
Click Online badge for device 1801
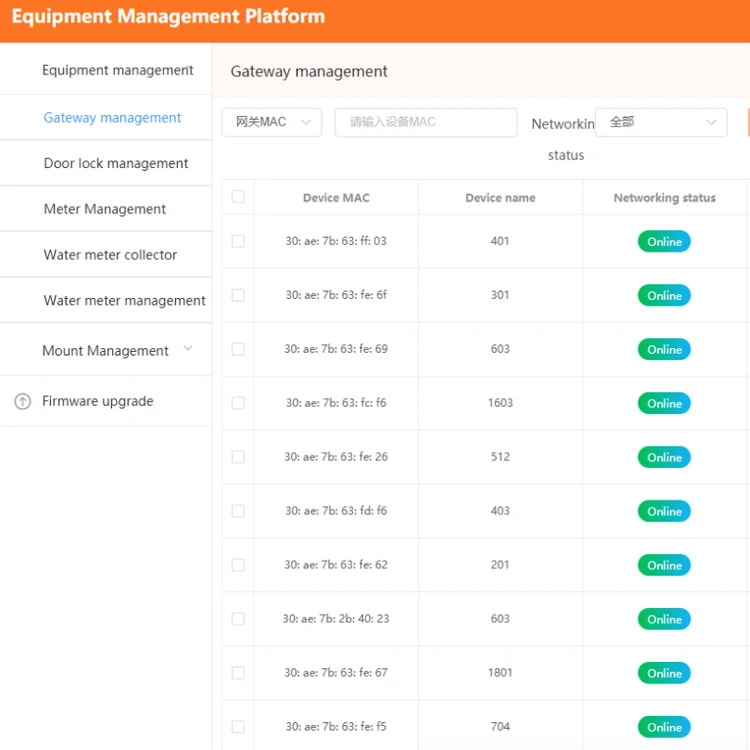point(664,673)
